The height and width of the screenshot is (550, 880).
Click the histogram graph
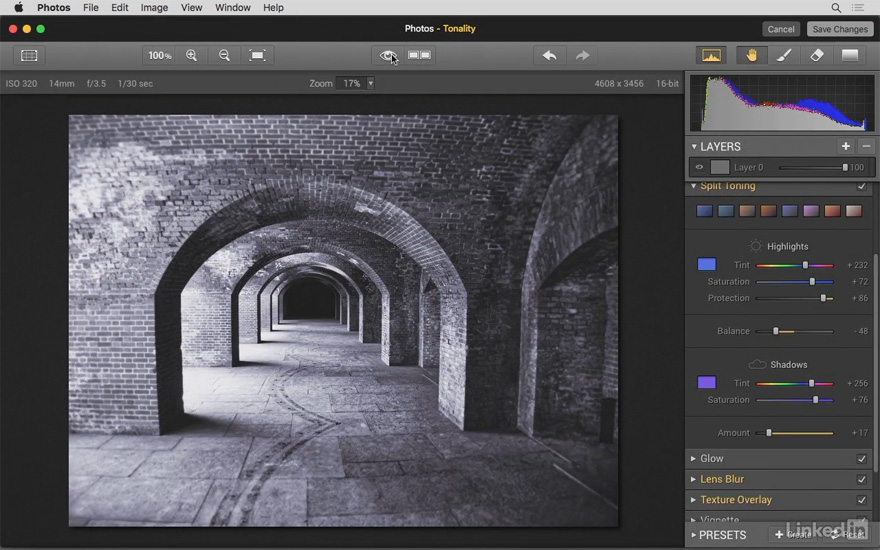pyautogui.click(x=782, y=104)
